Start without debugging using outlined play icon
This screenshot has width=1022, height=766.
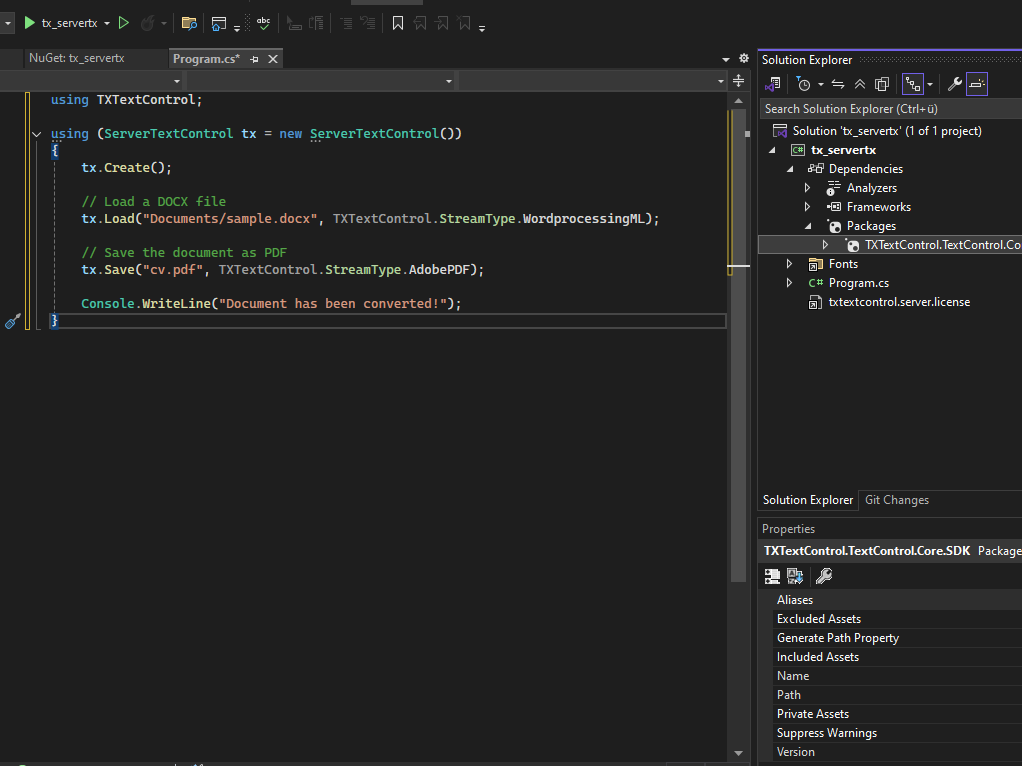click(x=123, y=23)
